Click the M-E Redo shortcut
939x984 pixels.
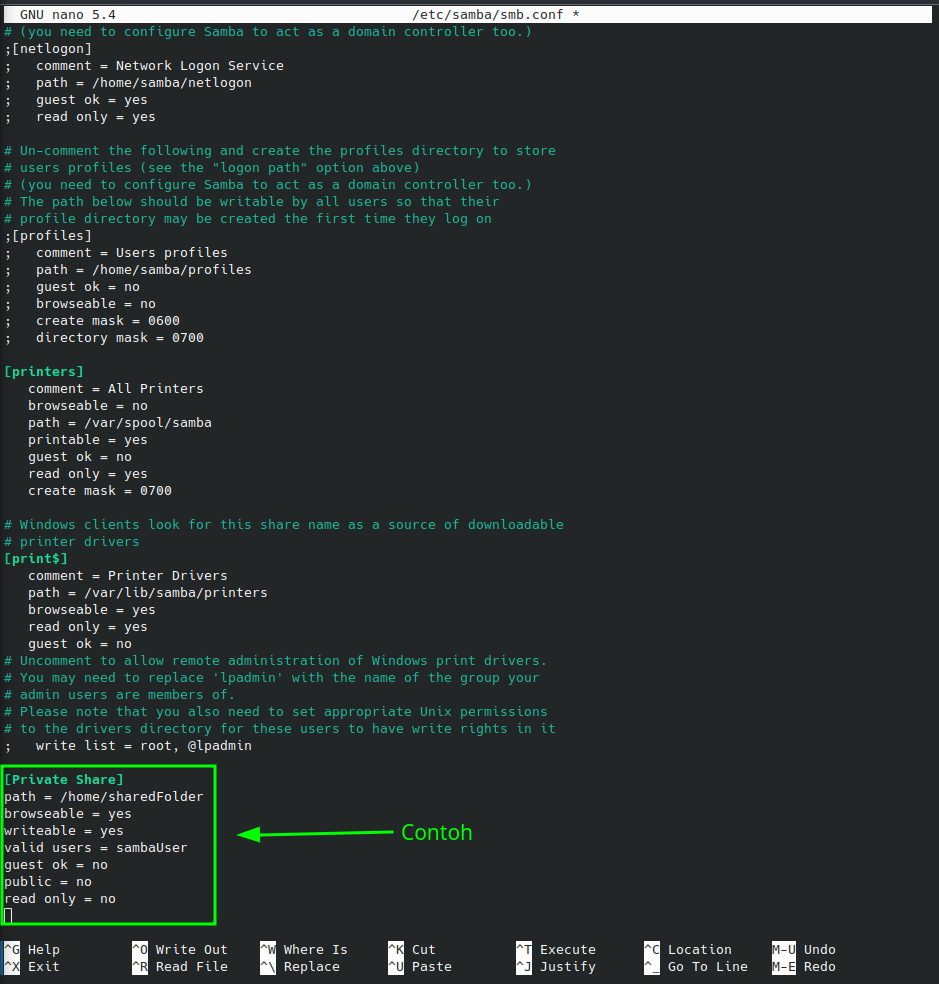(x=804, y=966)
